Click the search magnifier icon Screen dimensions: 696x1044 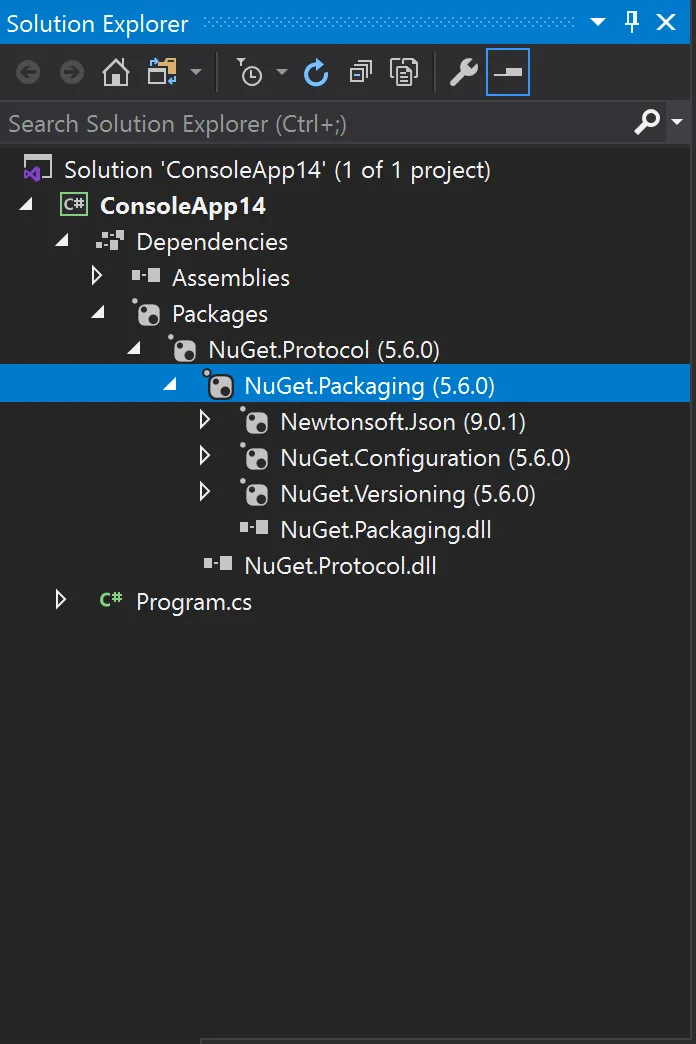[647, 123]
